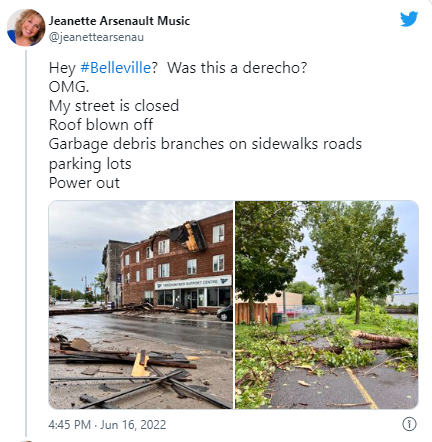Click the standing tree in right photo
The height and width of the screenshot is (442, 432).
(358, 262)
